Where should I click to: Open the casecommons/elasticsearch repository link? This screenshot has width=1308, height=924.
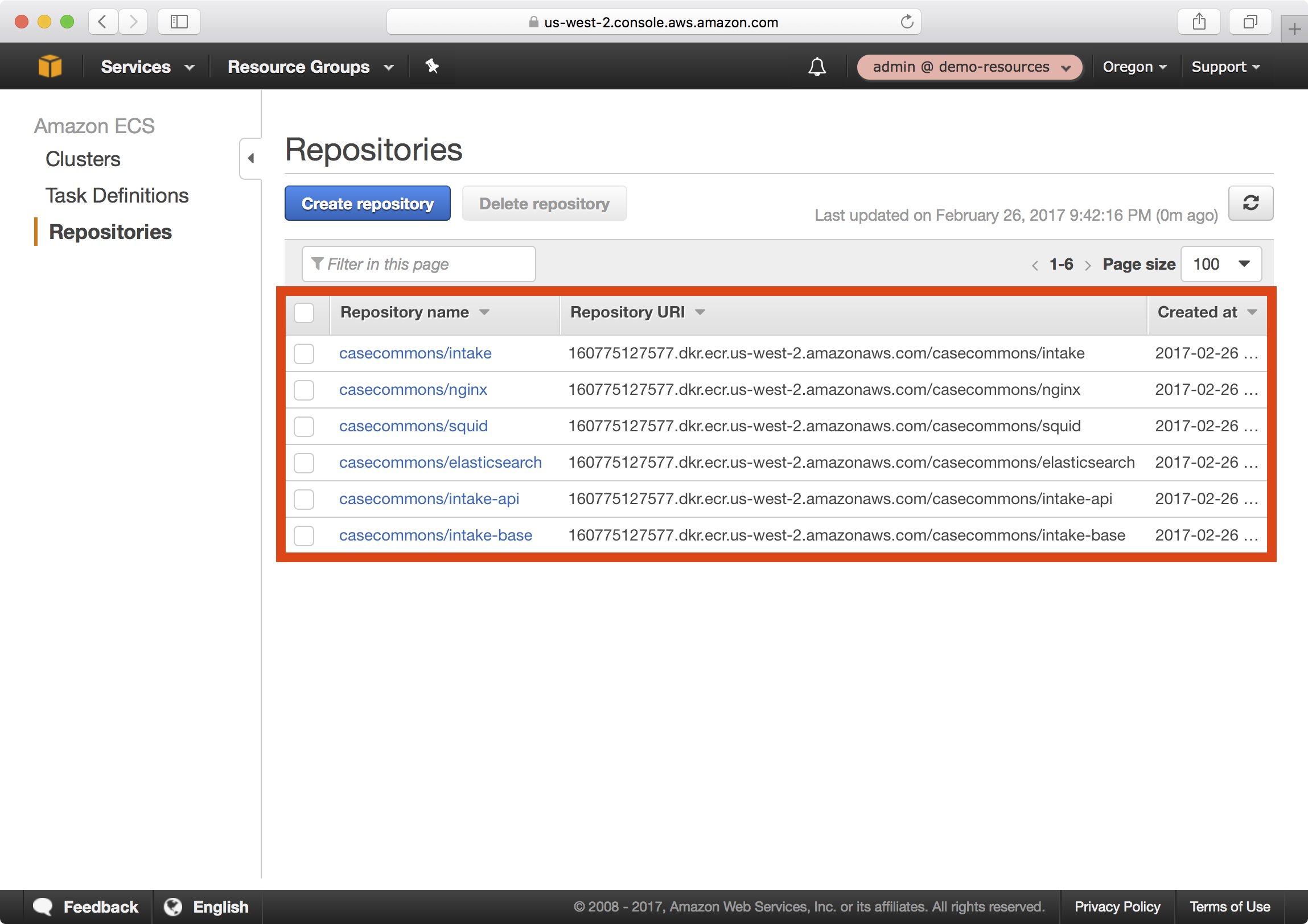(440, 463)
